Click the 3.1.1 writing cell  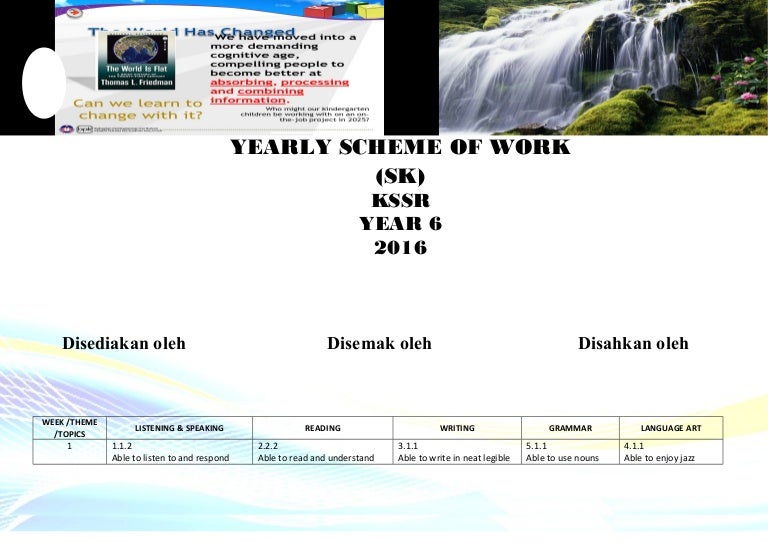456,451
